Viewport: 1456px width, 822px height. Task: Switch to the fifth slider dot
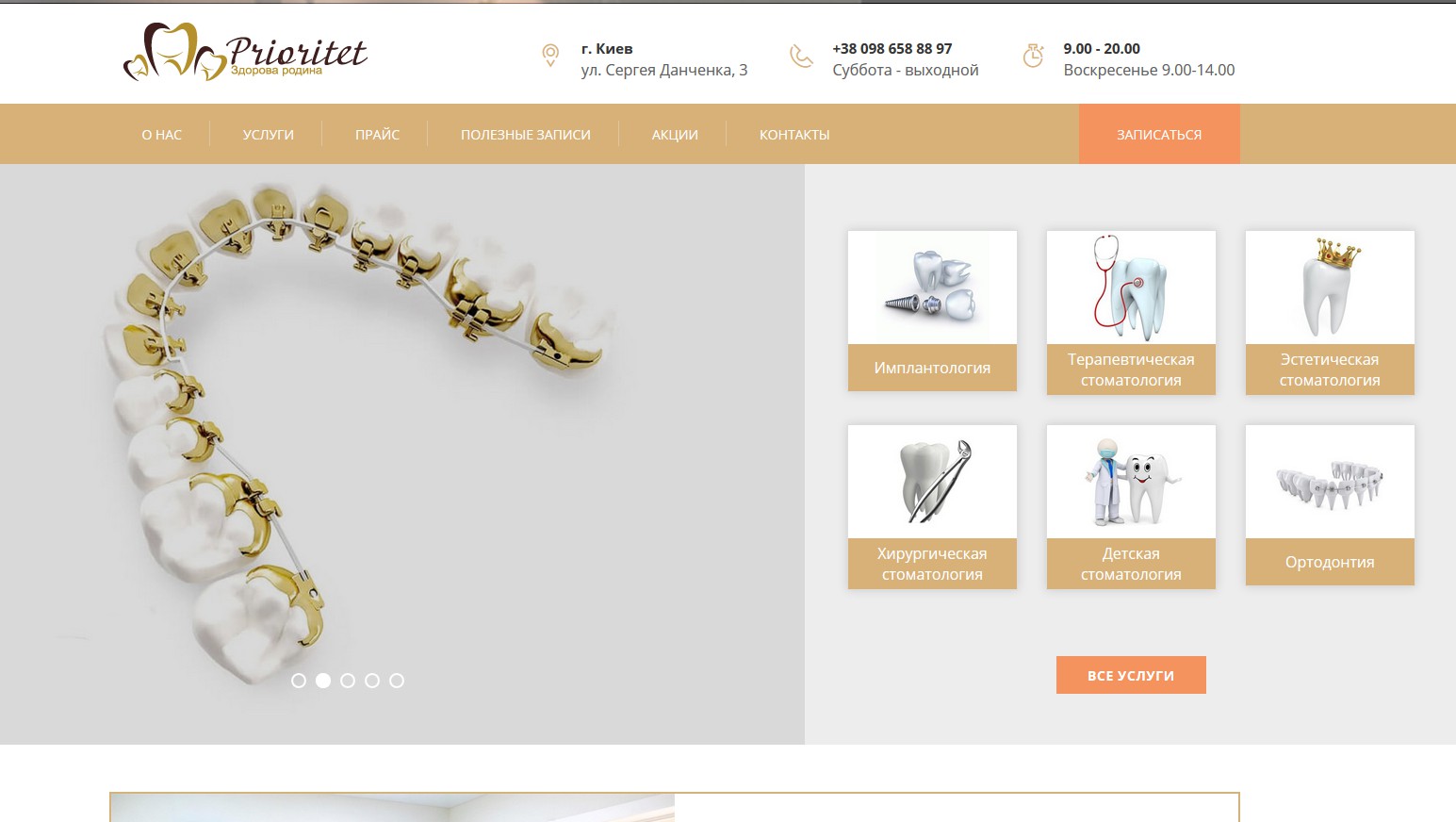(x=397, y=681)
